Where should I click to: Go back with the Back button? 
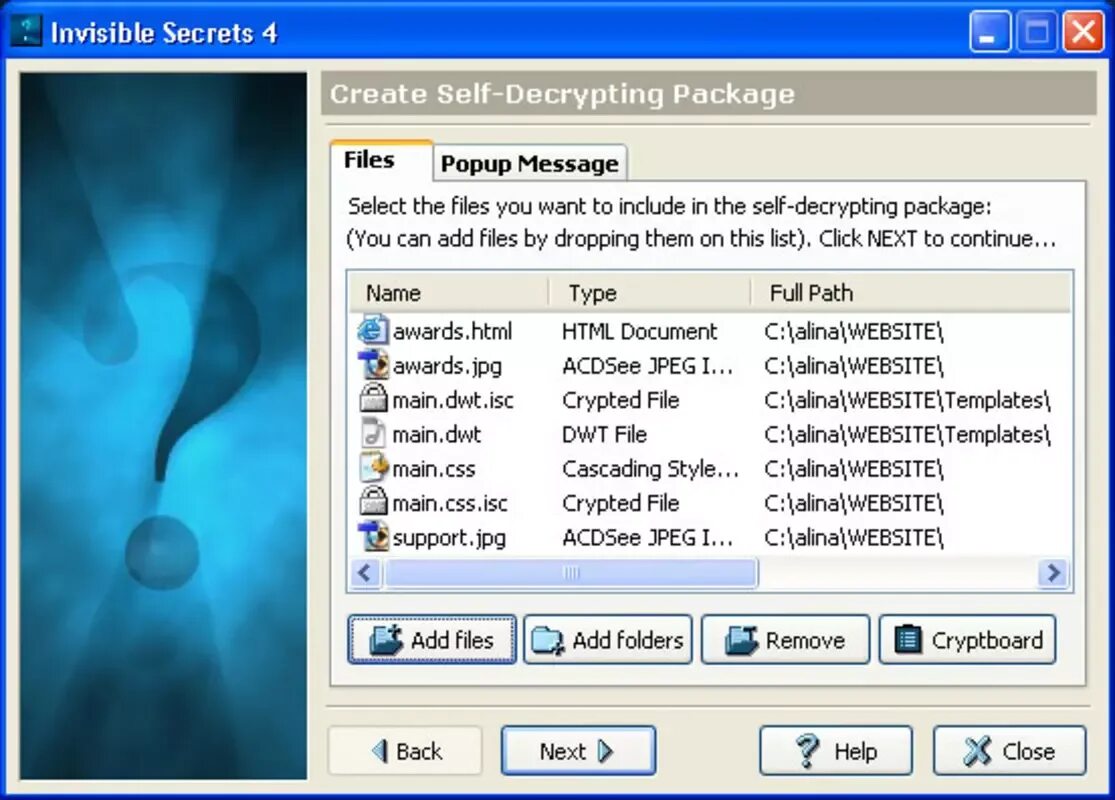click(x=405, y=751)
